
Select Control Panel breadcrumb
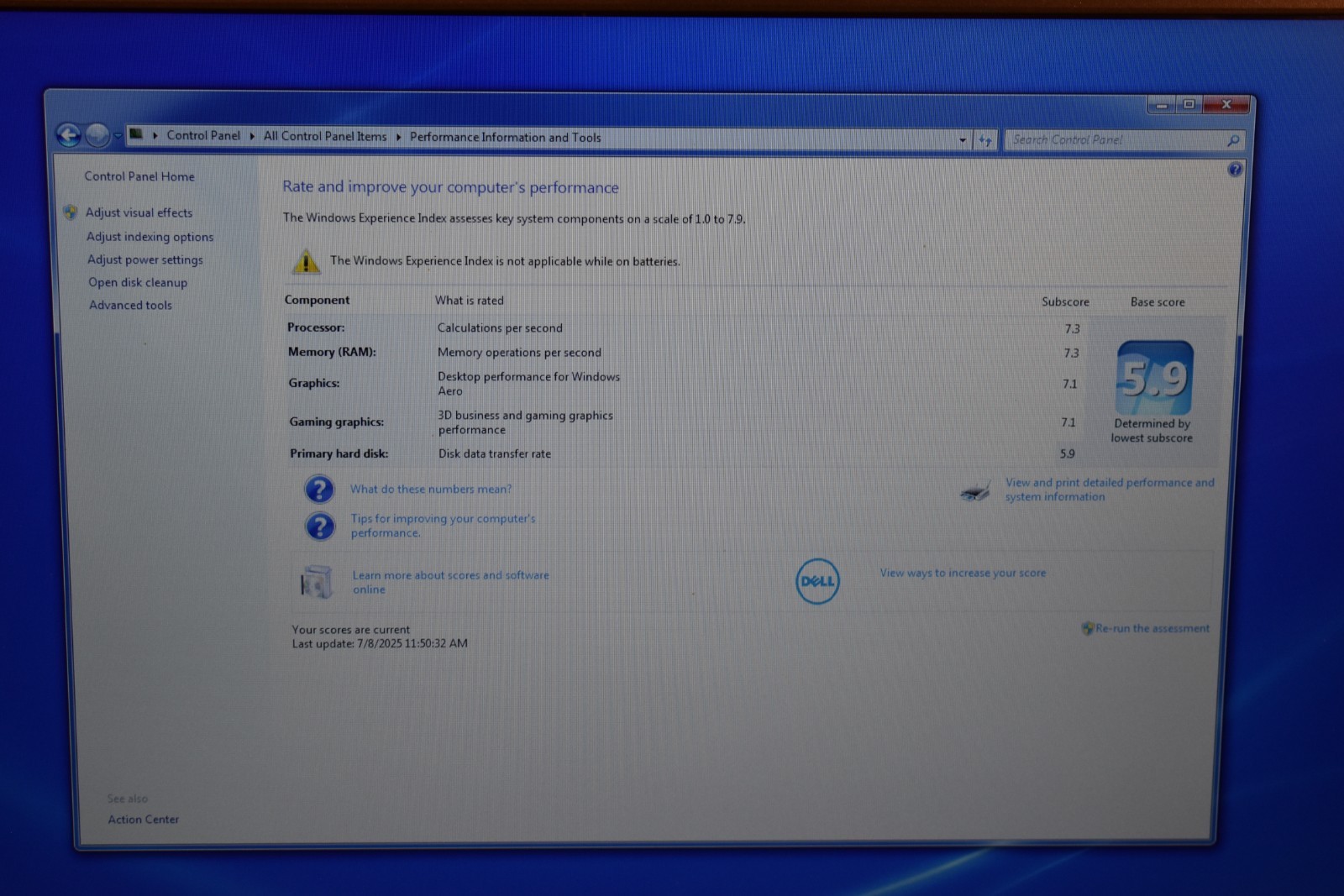pos(203,135)
